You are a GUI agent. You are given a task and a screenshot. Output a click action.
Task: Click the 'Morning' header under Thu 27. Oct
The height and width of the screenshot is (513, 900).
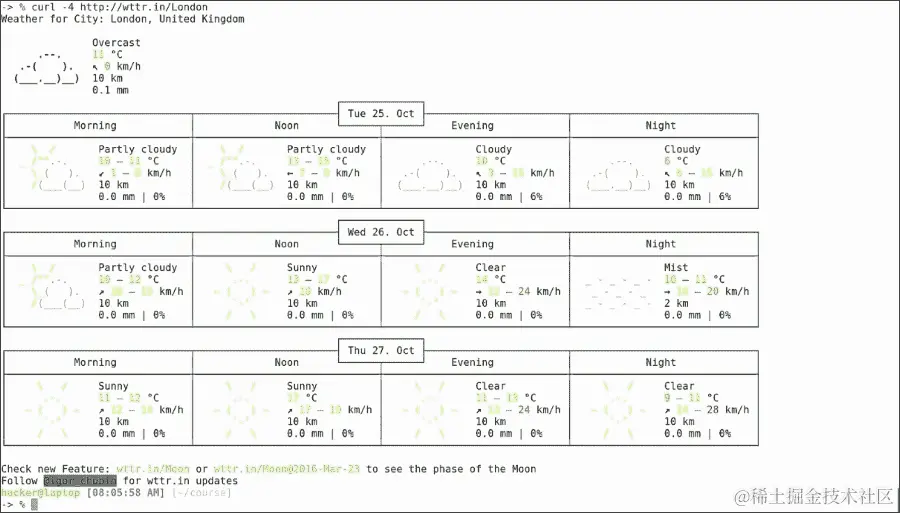[x=95, y=362]
